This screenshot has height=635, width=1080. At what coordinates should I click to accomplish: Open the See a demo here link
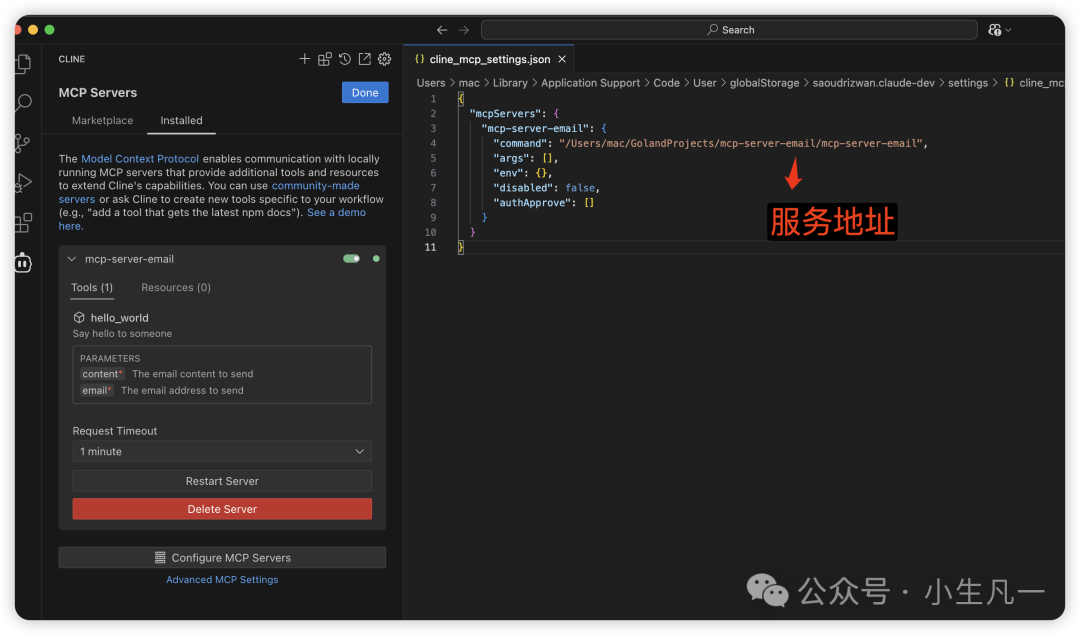coord(336,213)
